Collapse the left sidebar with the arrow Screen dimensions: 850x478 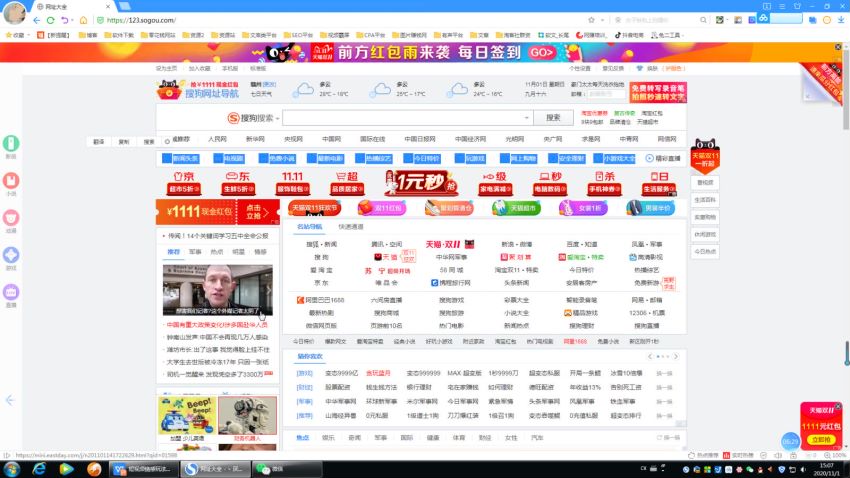[10, 400]
